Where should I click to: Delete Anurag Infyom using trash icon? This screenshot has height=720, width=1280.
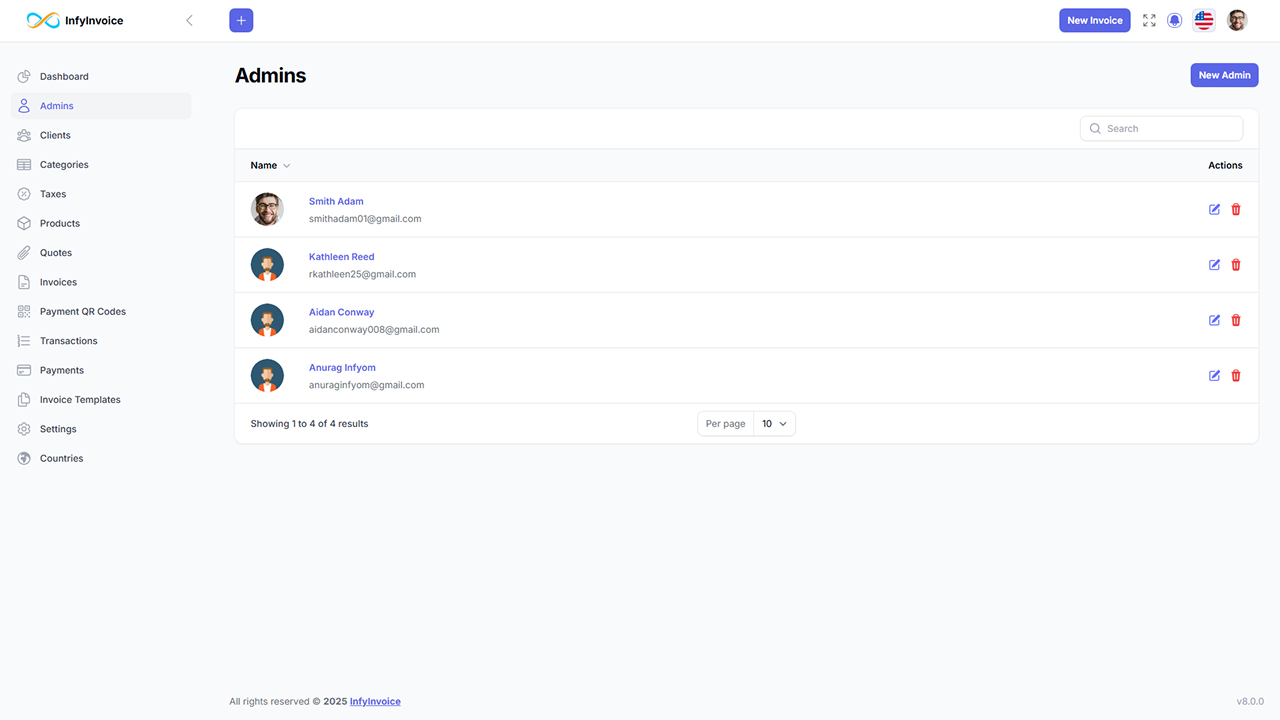(x=1236, y=376)
